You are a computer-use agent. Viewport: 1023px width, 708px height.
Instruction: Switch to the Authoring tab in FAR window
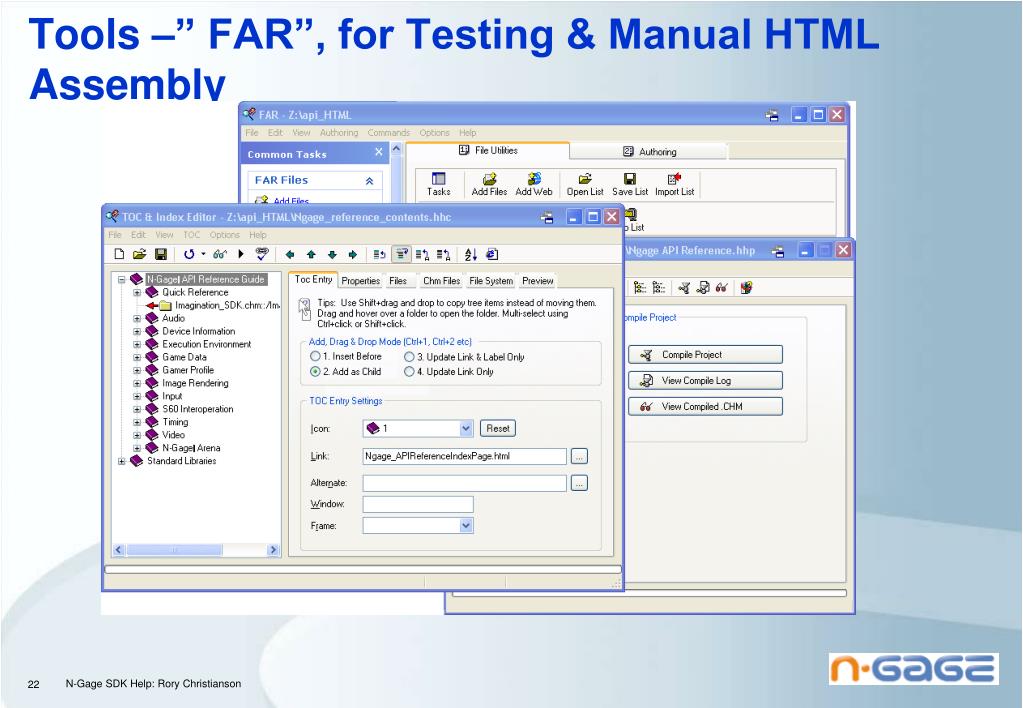point(649,151)
